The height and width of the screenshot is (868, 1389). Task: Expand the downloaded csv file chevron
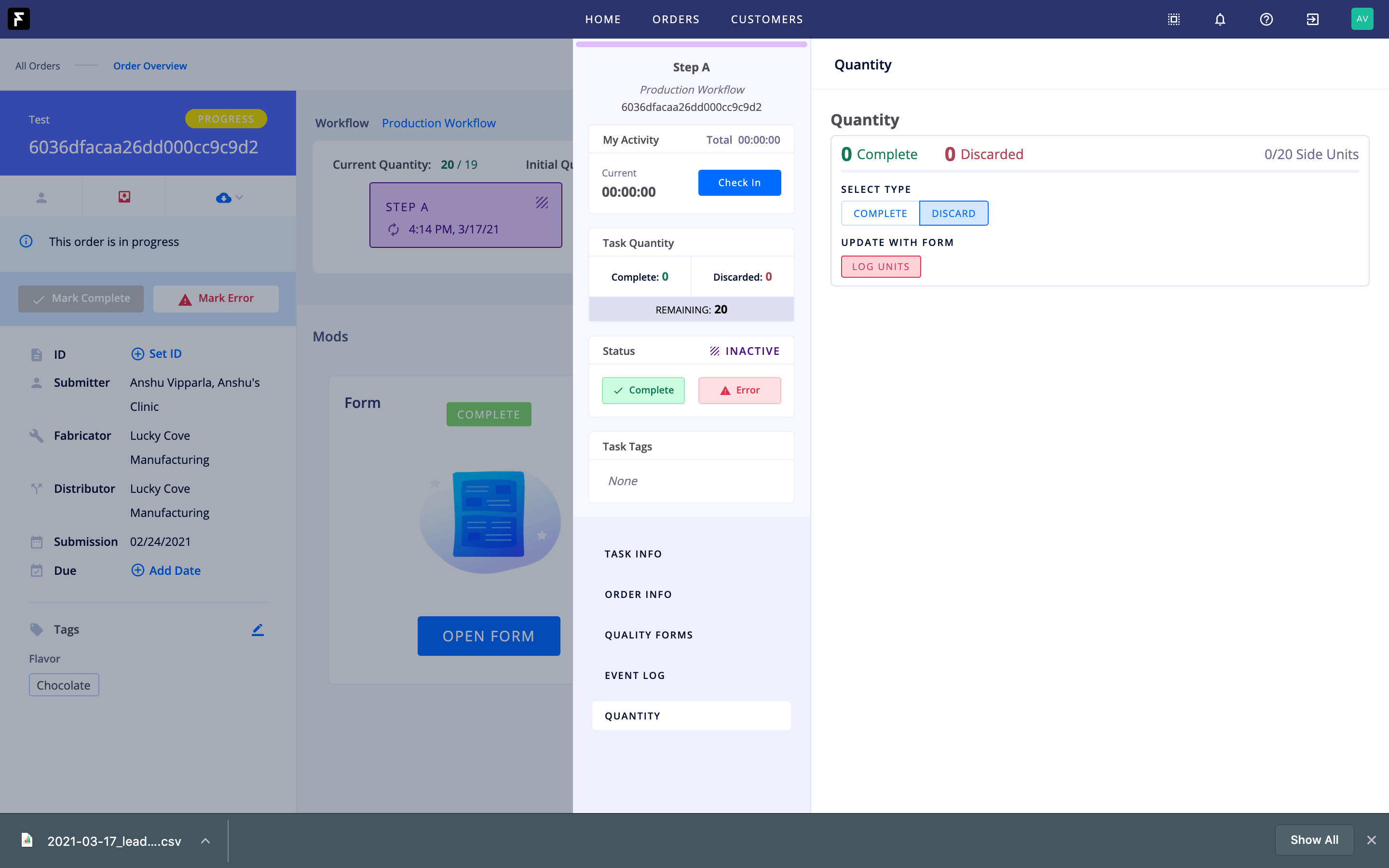tap(205, 841)
